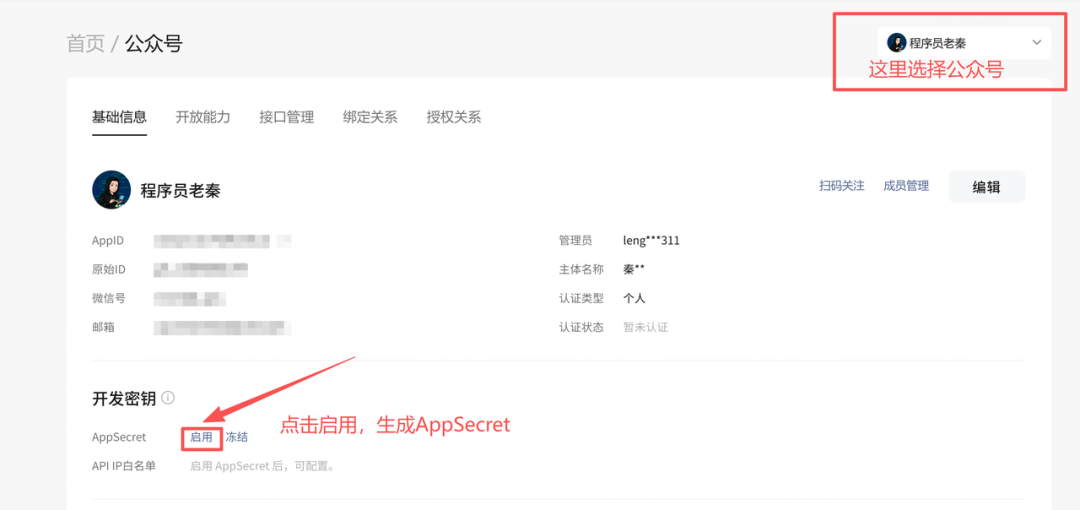The height and width of the screenshot is (510, 1080).
Task: Click the 开发密钥 section heading
Action: coord(124,398)
